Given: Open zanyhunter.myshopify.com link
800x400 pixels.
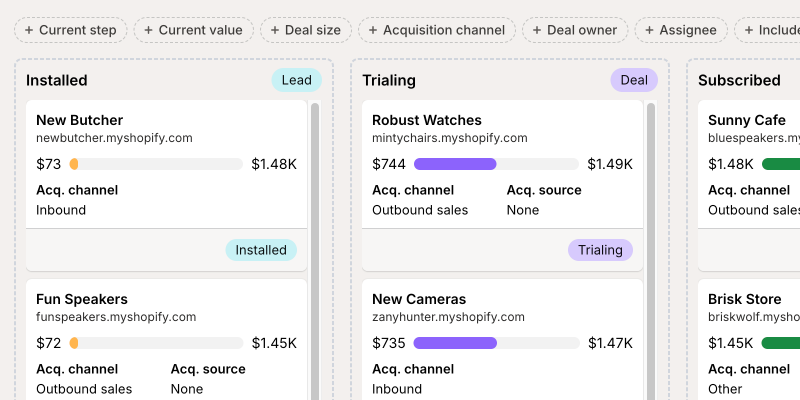Looking at the screenshot, I should coord(448,317).
